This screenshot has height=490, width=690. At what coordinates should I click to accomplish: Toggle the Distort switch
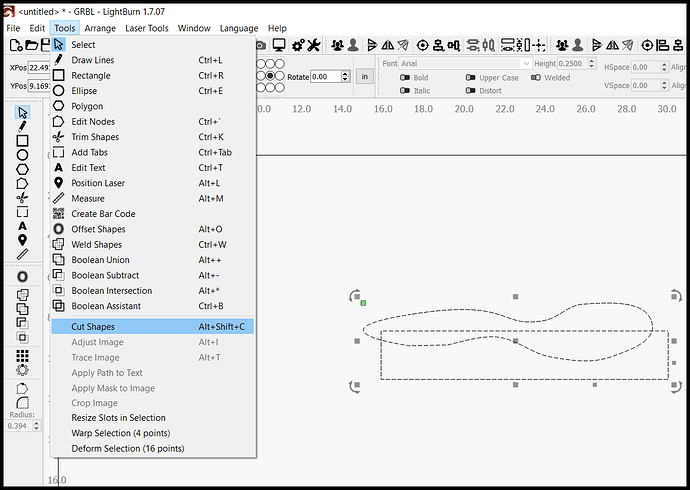pyautogui.click(x=470, y=91)
